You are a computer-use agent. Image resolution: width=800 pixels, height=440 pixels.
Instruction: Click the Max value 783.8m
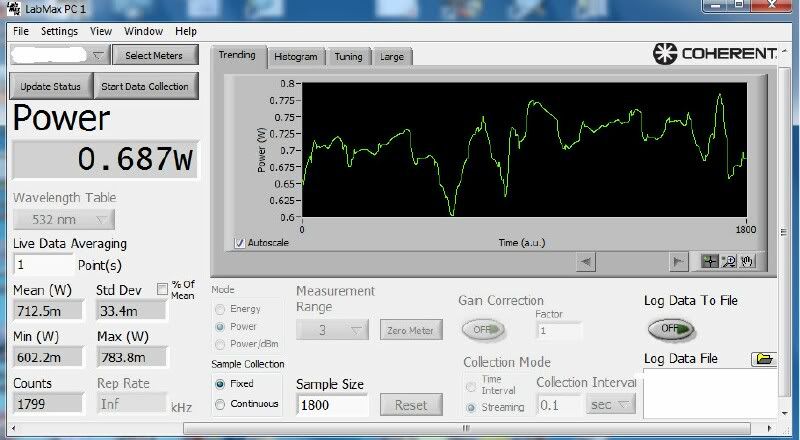[132, 357]
